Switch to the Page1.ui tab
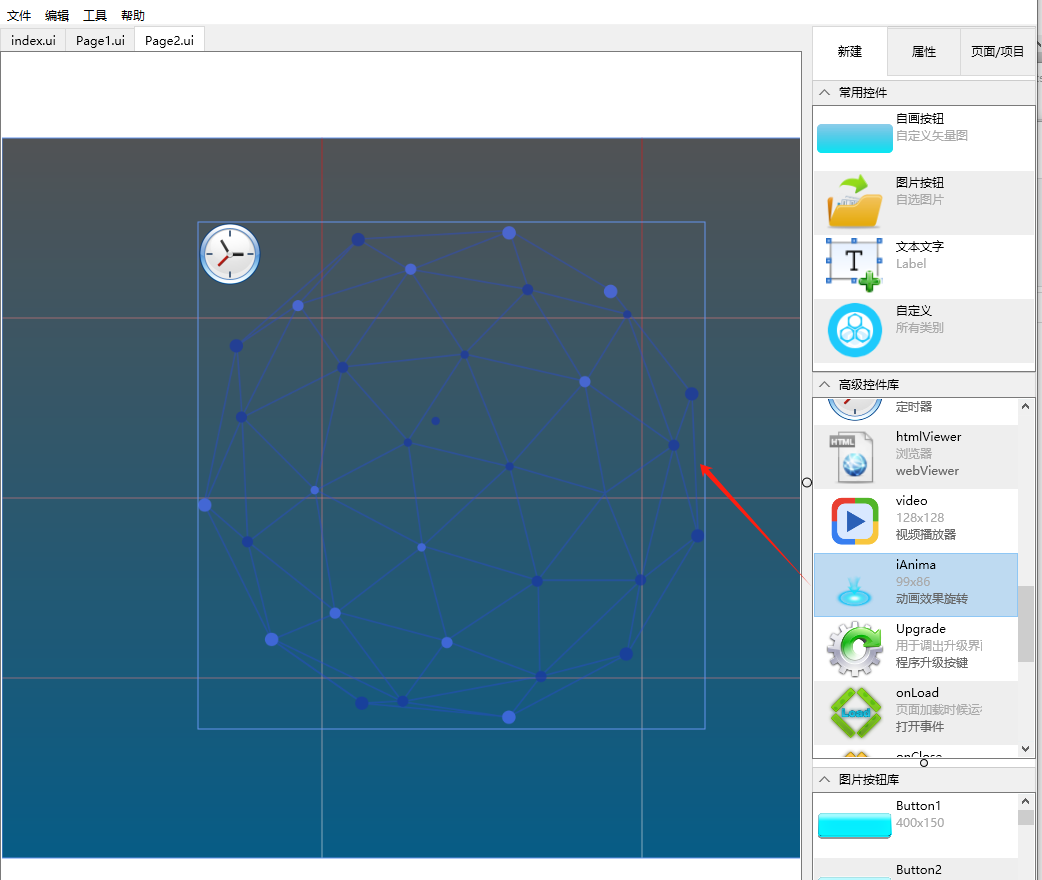 100,41
